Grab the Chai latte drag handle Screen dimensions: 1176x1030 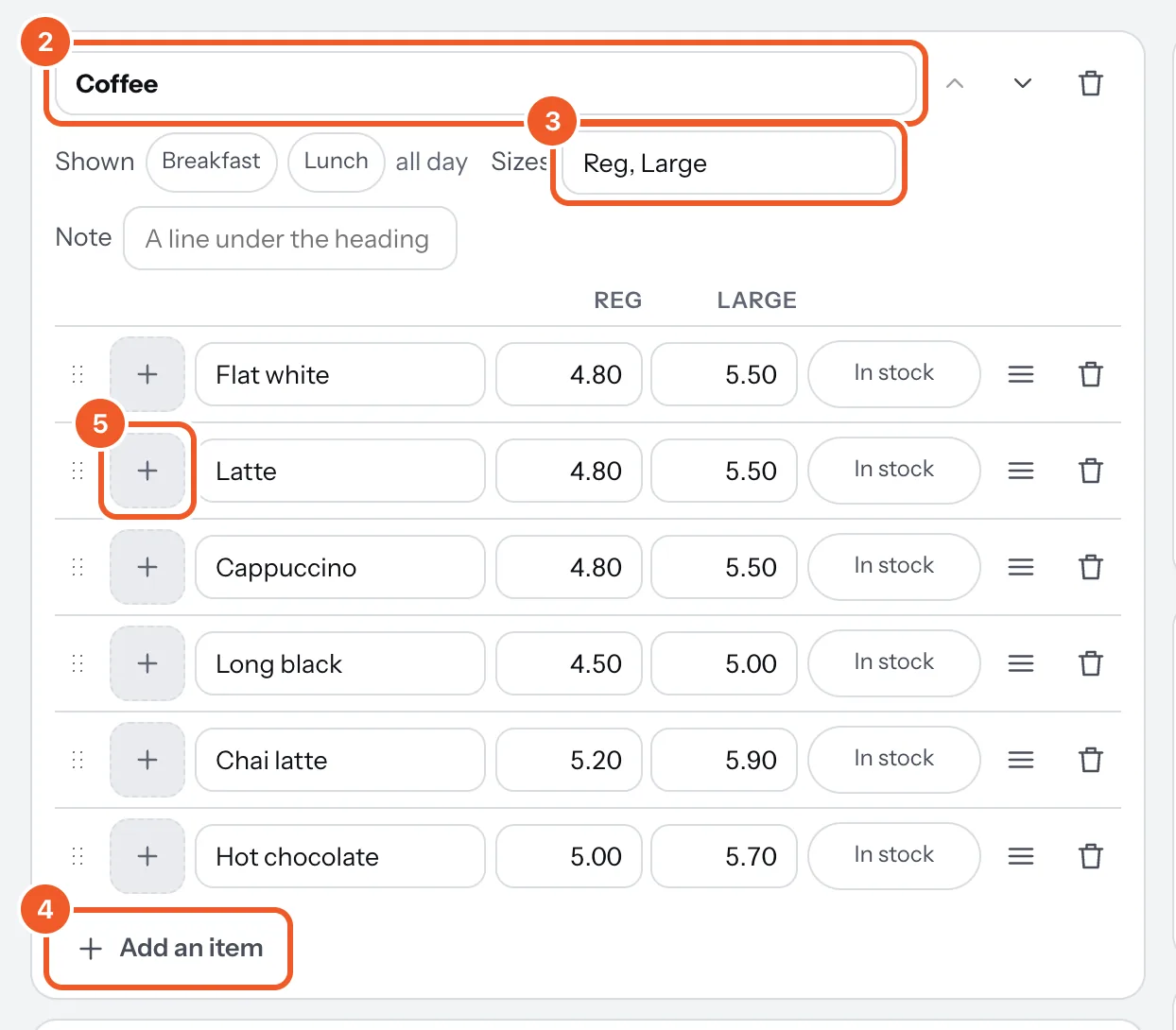coord(78,760)
